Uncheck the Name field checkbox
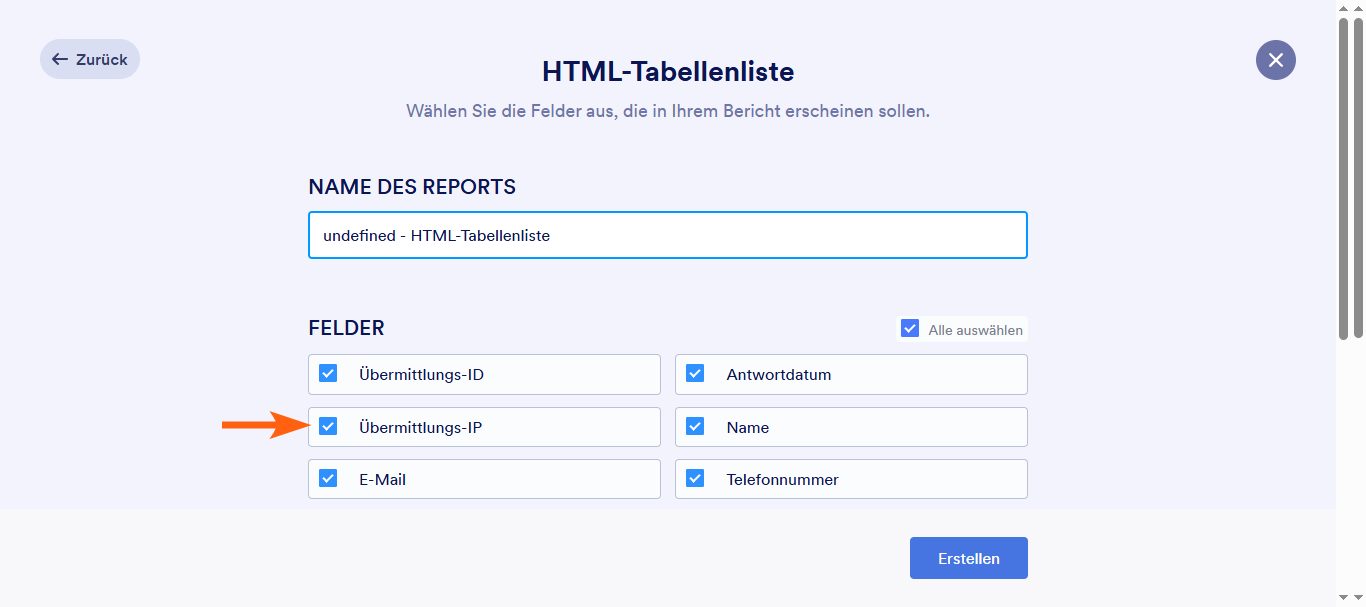1366x607 pixels. (x=695, y=426)
